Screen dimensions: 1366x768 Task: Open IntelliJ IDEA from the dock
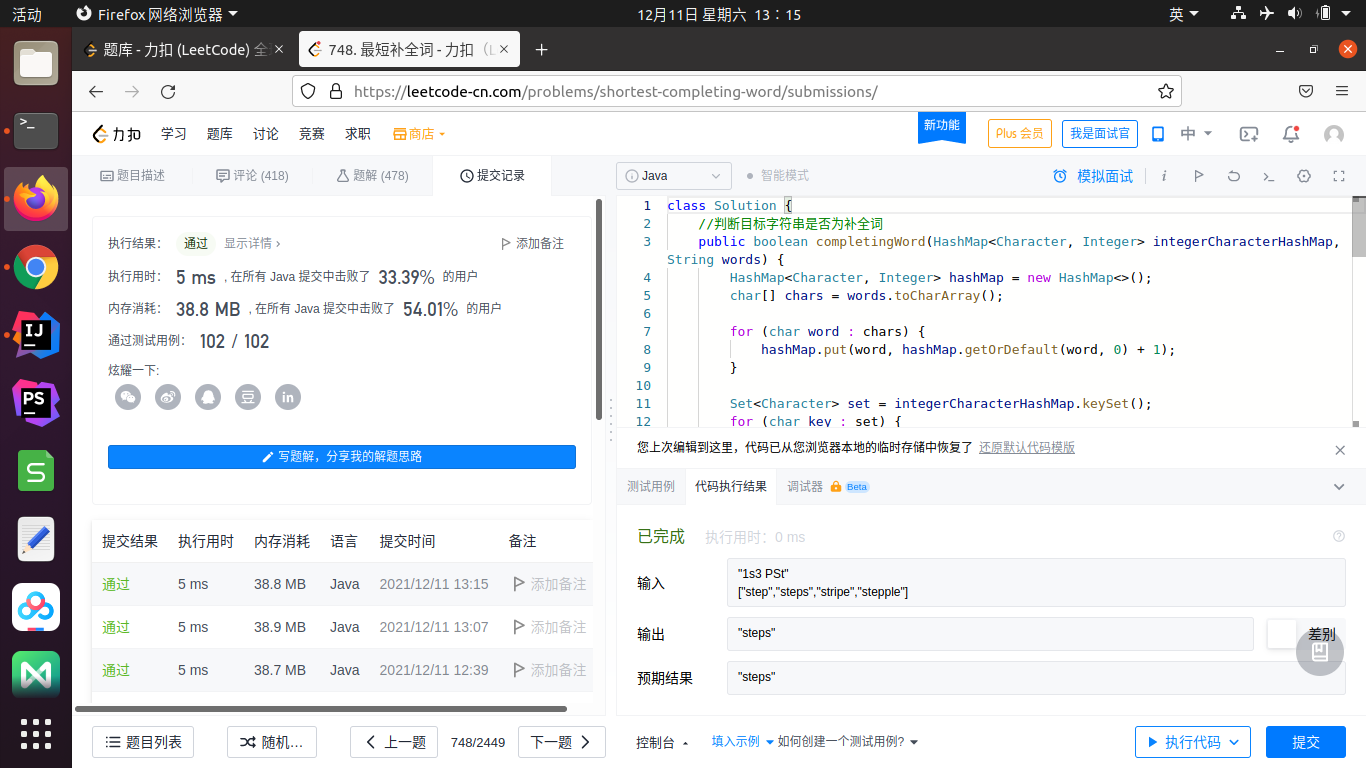[36, 335]
